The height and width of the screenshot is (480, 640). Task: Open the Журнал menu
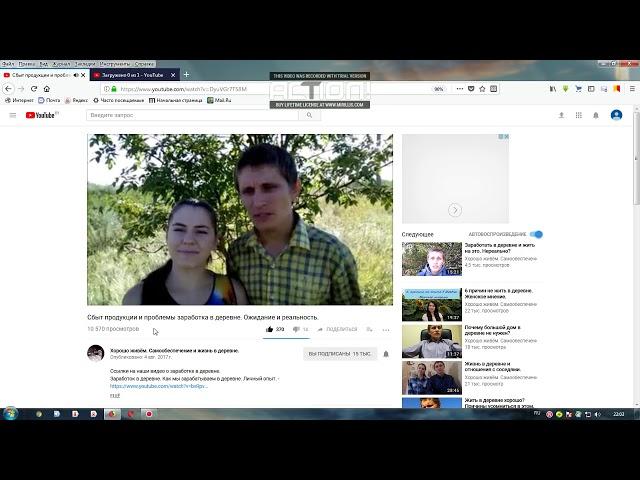(61, 64)
